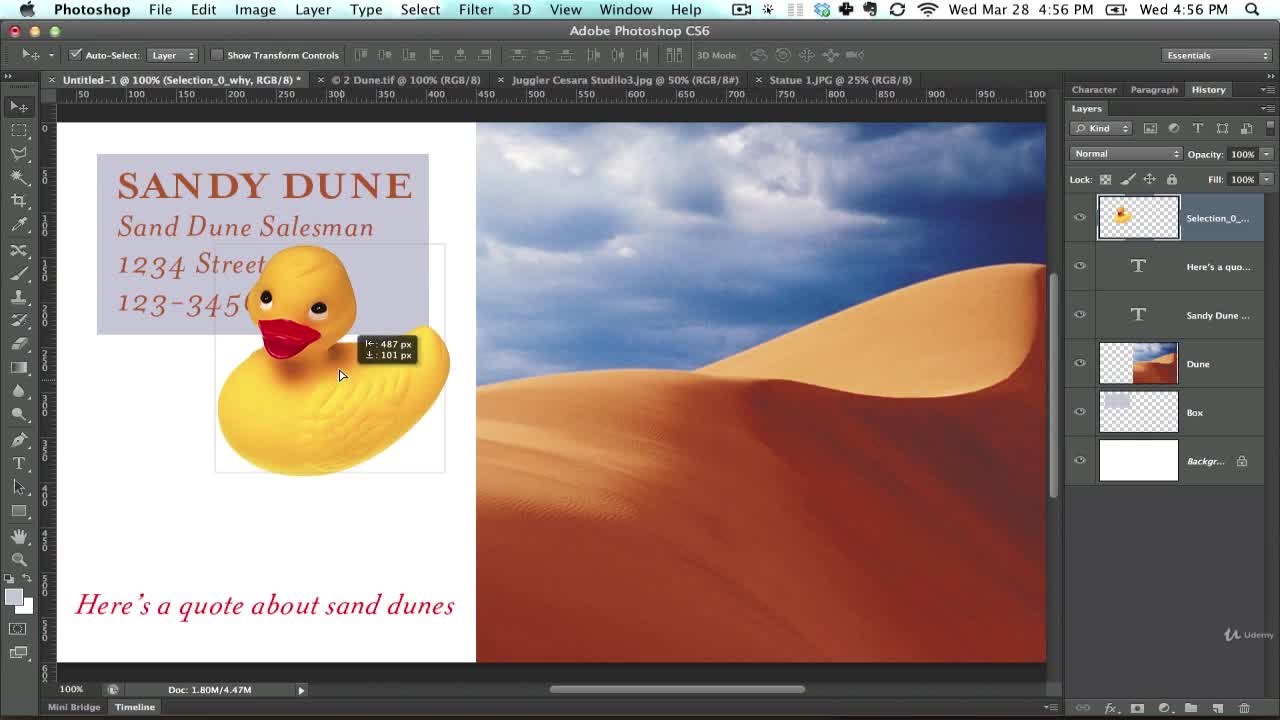Open the Kind filter dropdown
This screenshot has height=720, width=1280.
click(x=1101, y=128)
